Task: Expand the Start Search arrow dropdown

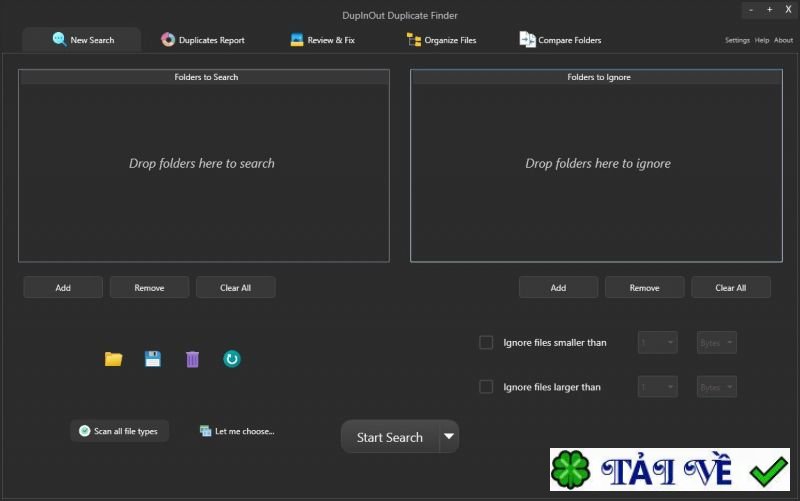Action: pyautogui.click(x=449, y=437)
